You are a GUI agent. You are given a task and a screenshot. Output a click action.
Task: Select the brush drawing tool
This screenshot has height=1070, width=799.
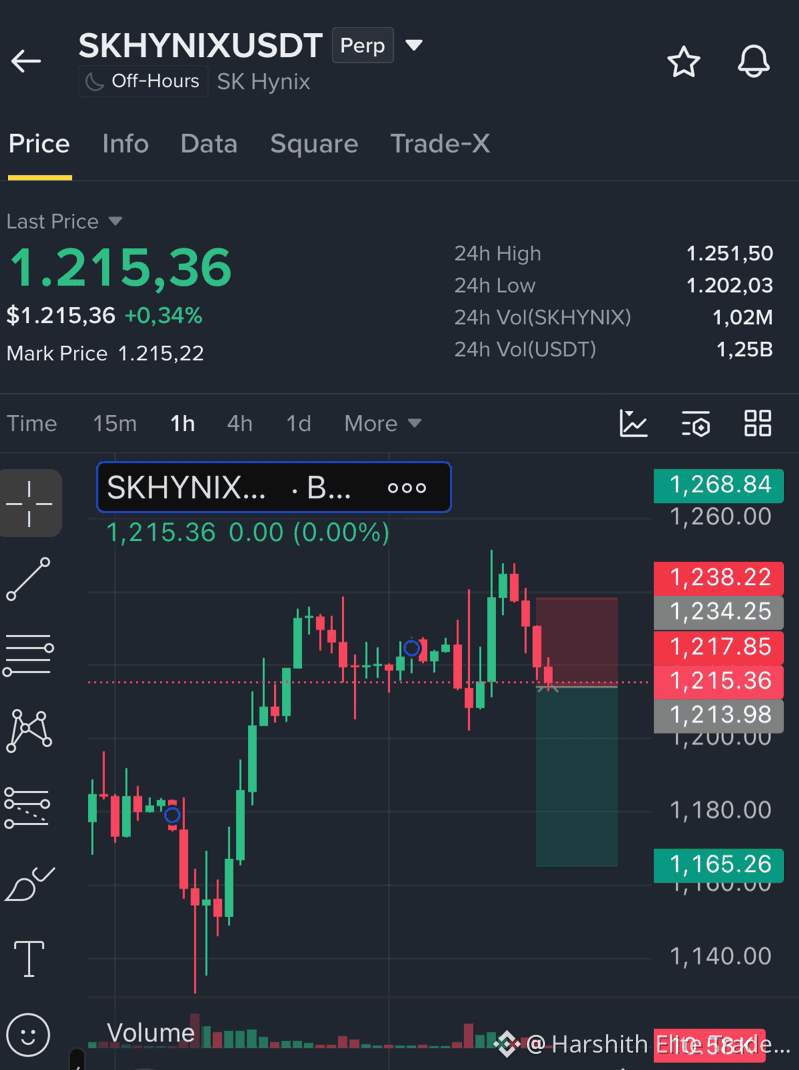coord(29,884)
